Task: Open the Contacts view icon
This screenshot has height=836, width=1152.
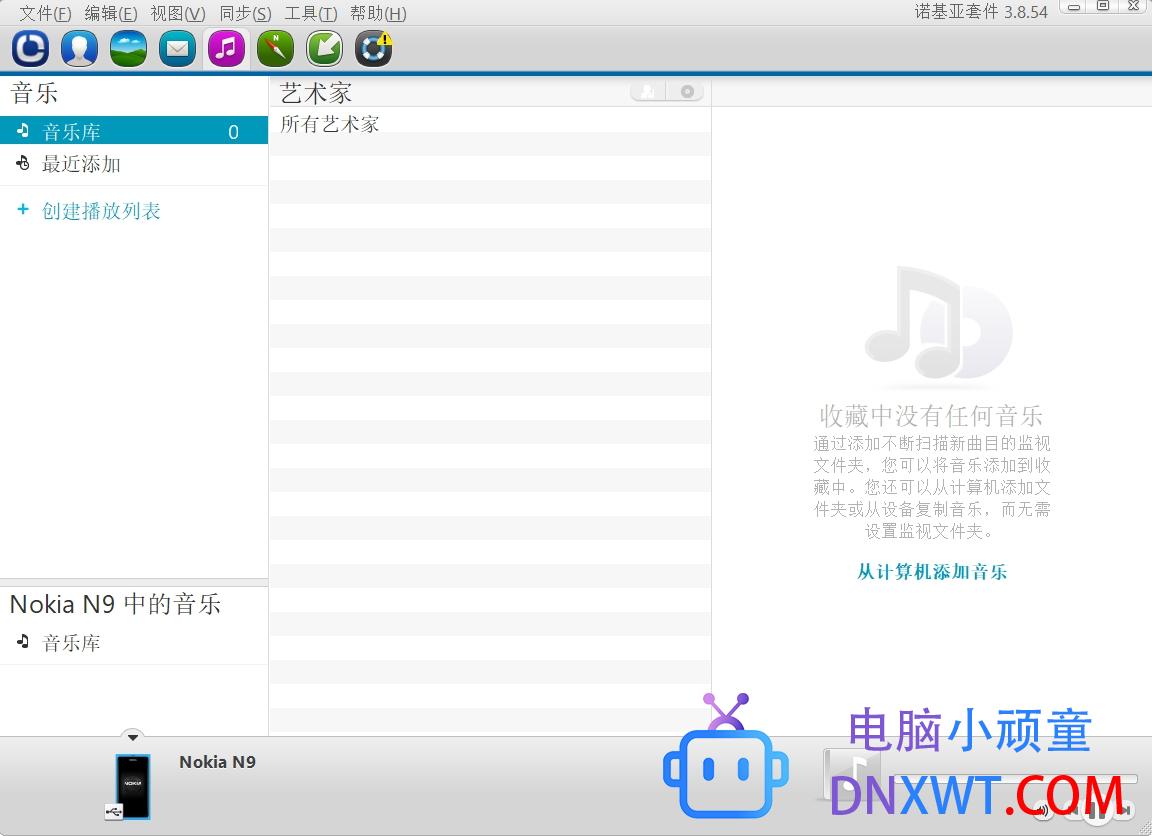Action: pos(79,48)
